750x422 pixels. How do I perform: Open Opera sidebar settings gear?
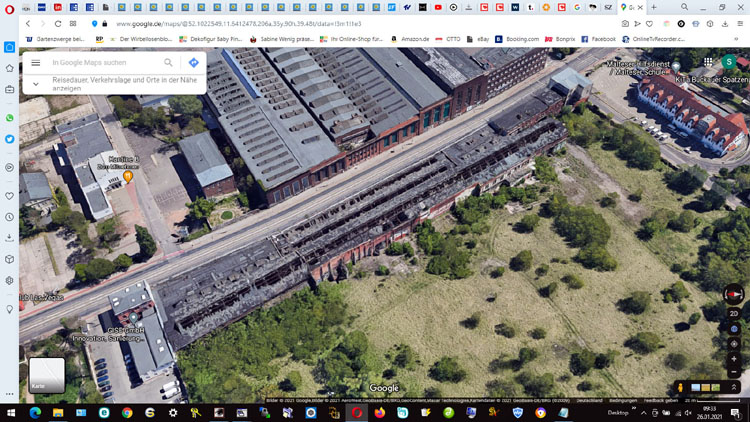coord(10,281)
